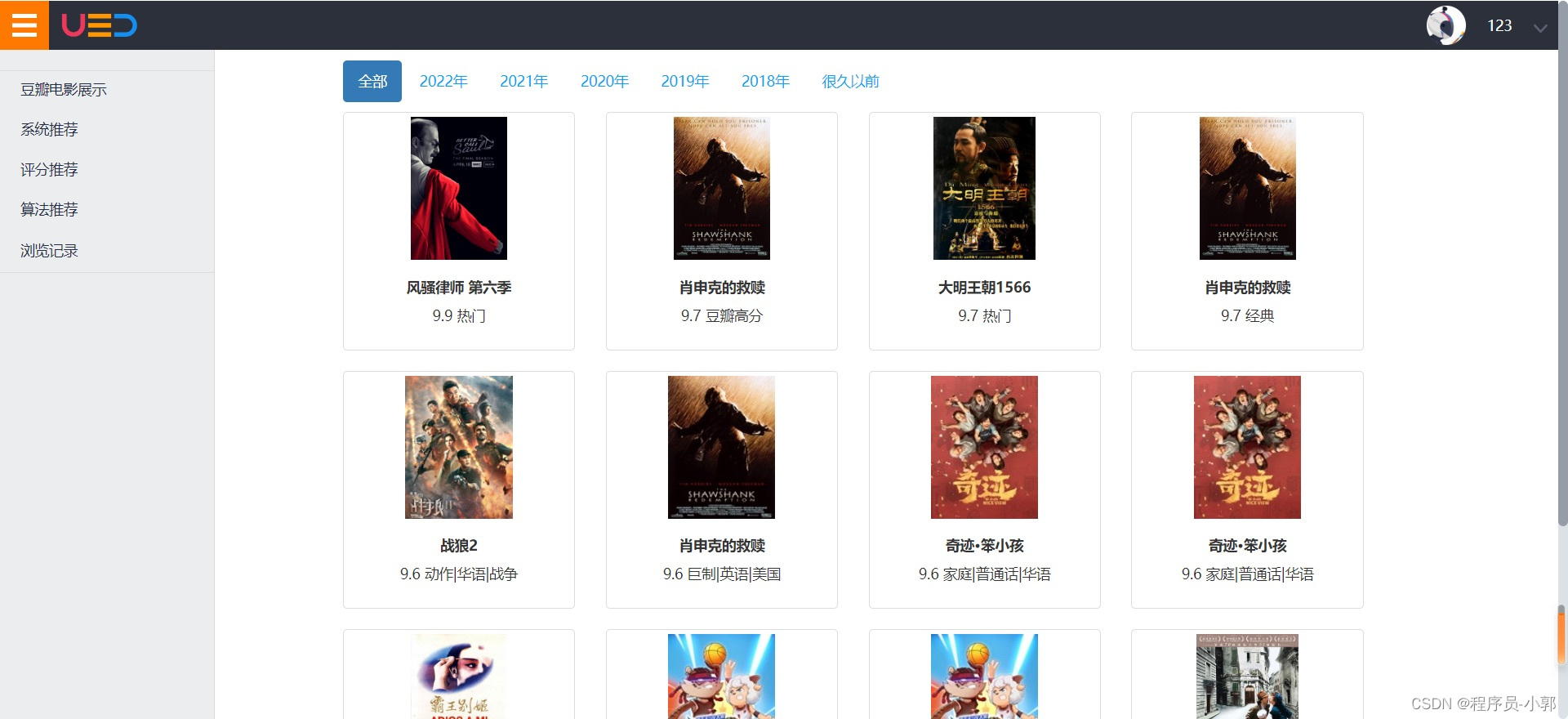Click text 9.6 动作|华语|战争
The width and height of the screenshot is (1568, 719).
[x=459, y=574]
